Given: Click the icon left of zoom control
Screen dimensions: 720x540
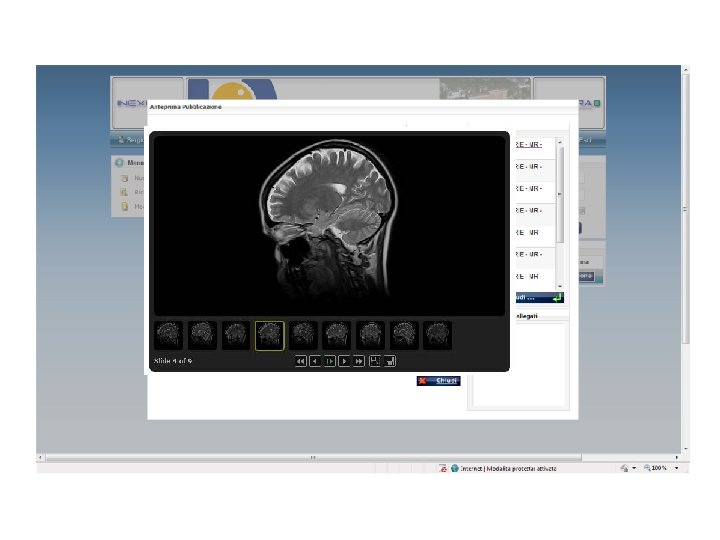Looking at the screenshot, I should coord(624,468).
